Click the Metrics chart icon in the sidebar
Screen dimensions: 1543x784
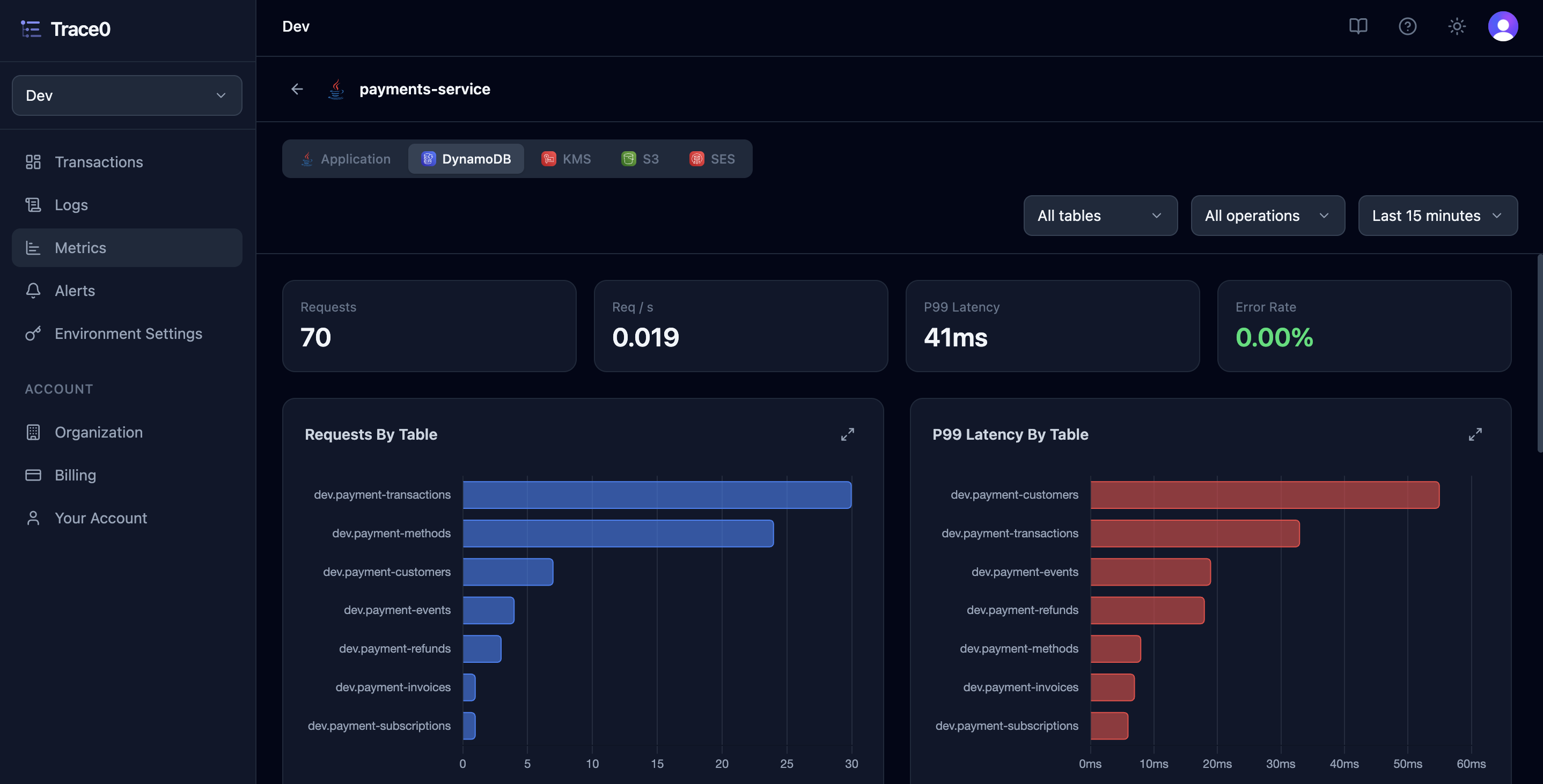(33, 247)
